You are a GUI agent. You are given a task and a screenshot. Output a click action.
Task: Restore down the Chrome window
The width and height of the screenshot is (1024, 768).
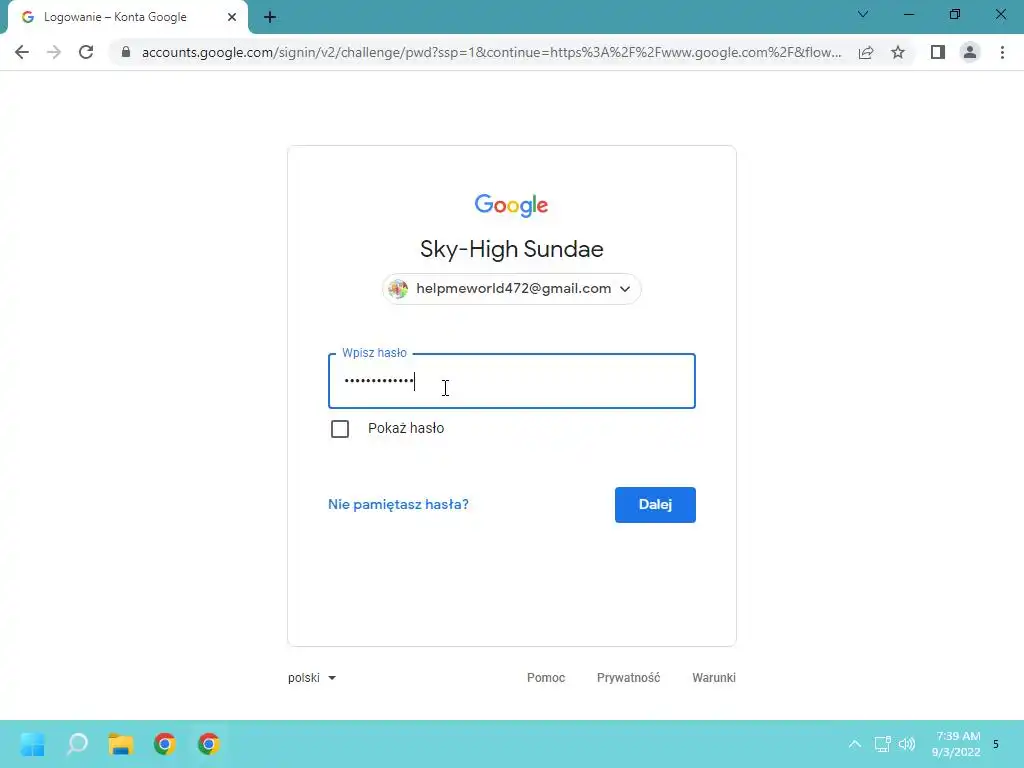click(955, 14)
